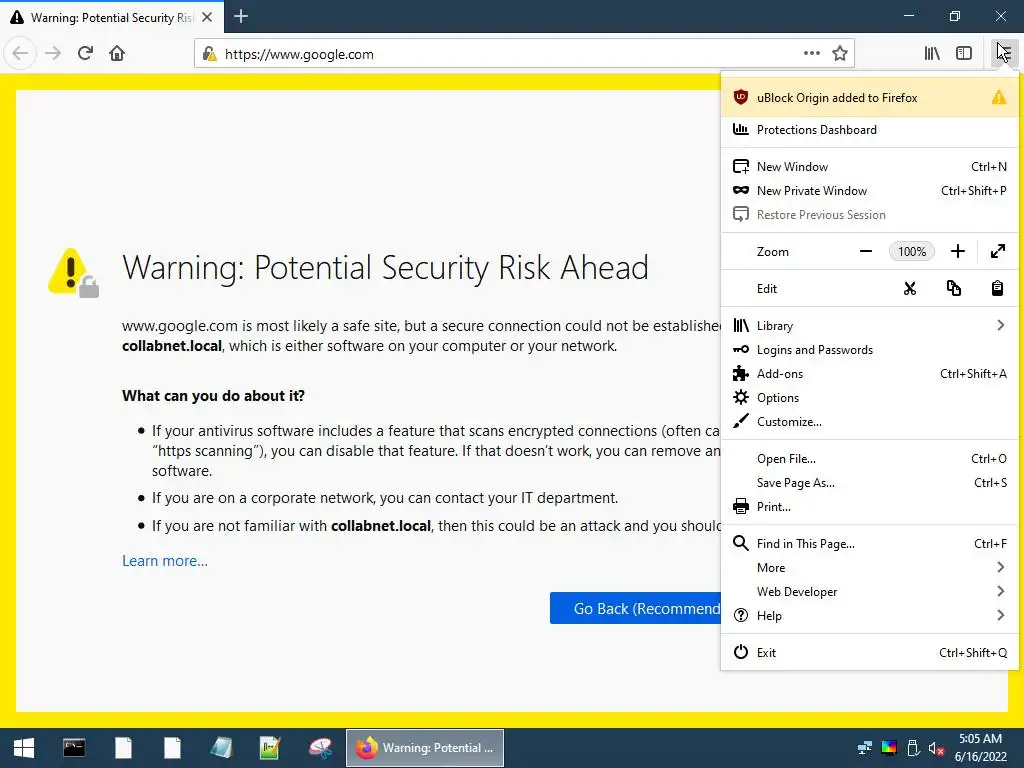
Task: Select Save Page As...
Action: click(869, 483)
